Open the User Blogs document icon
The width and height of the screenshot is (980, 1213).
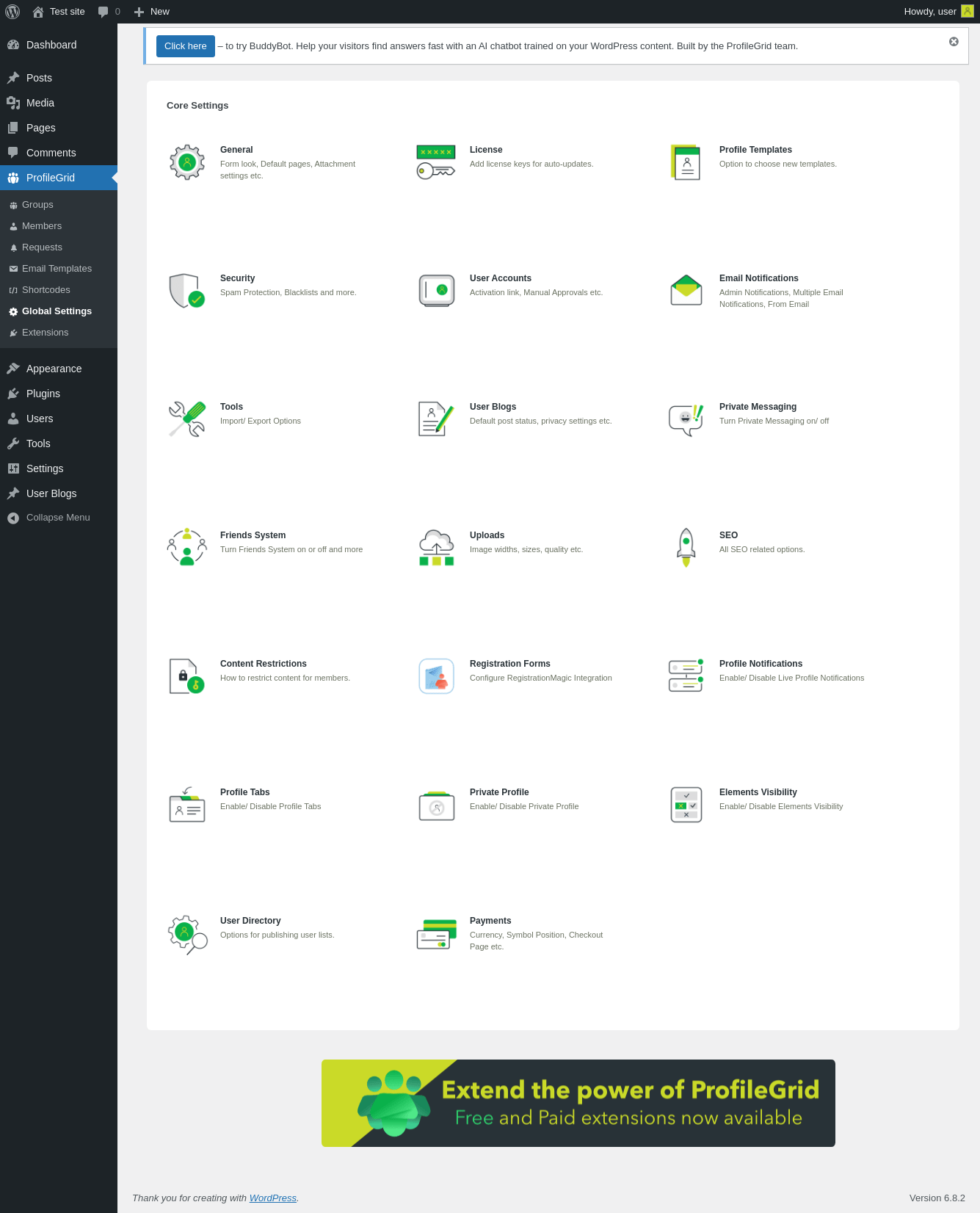[x=436, y=419]
